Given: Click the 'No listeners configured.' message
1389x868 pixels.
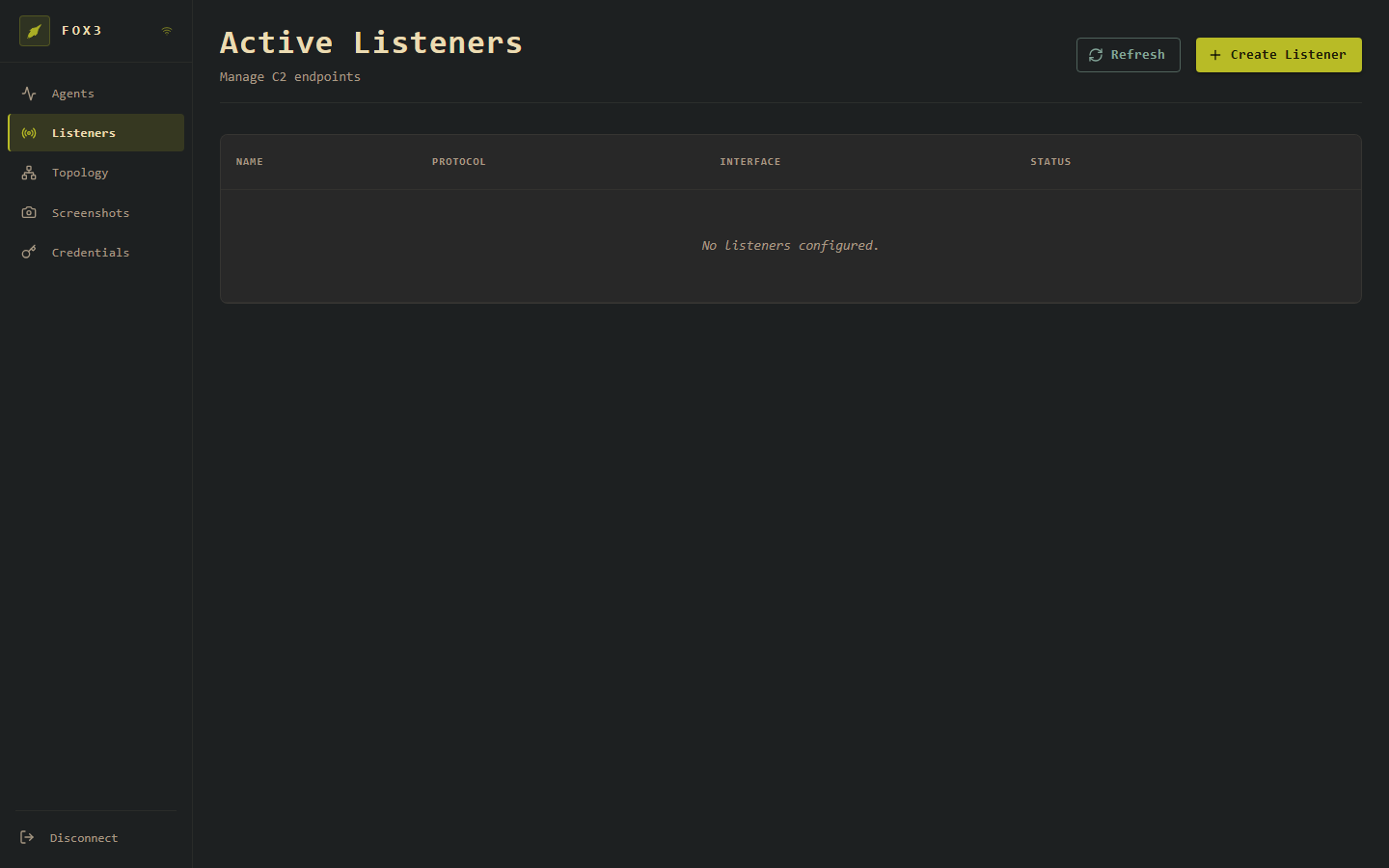Looking at the screenshot, I should (791, 246).
